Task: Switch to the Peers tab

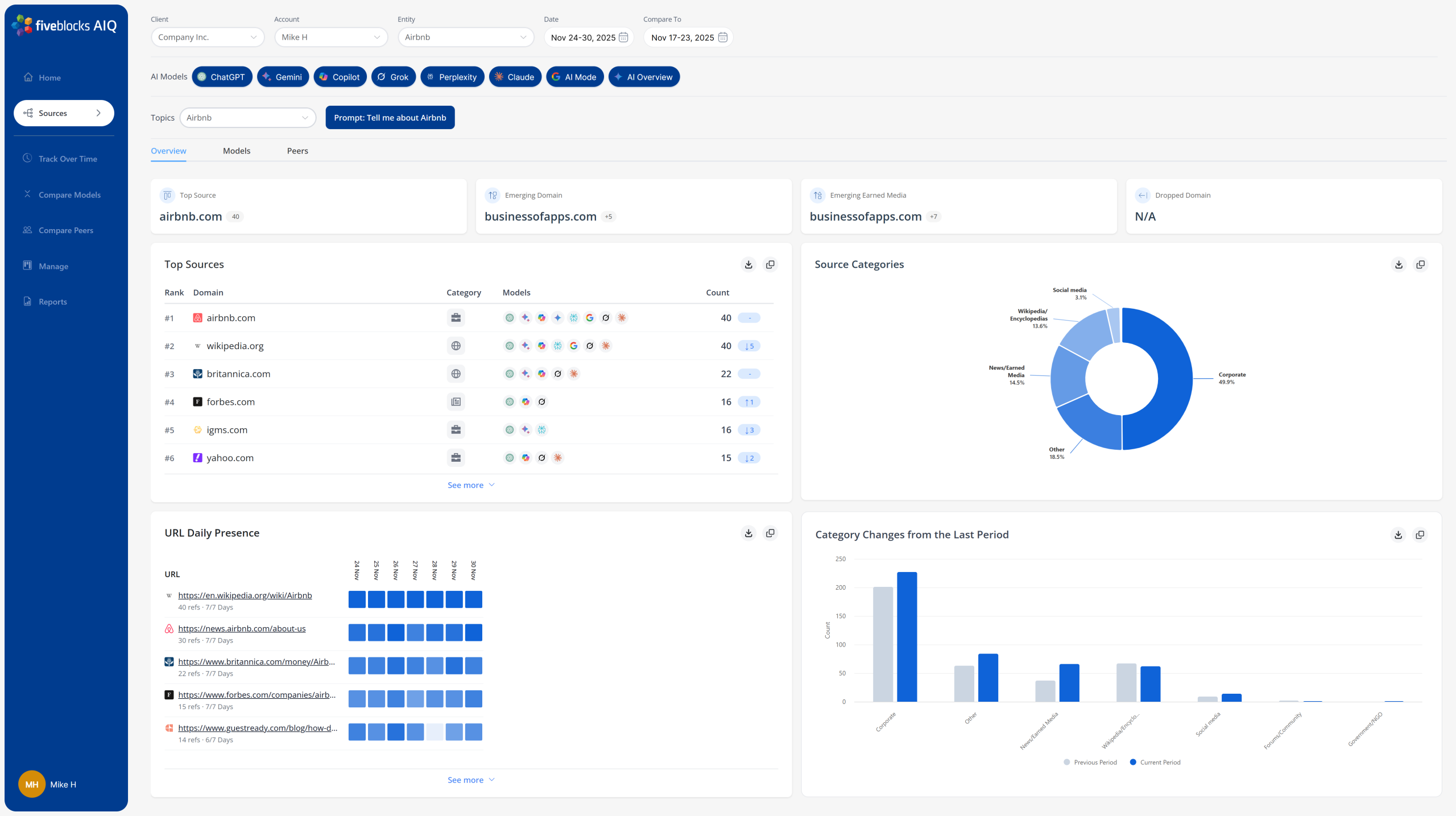Action: click(x=297, y=151)
